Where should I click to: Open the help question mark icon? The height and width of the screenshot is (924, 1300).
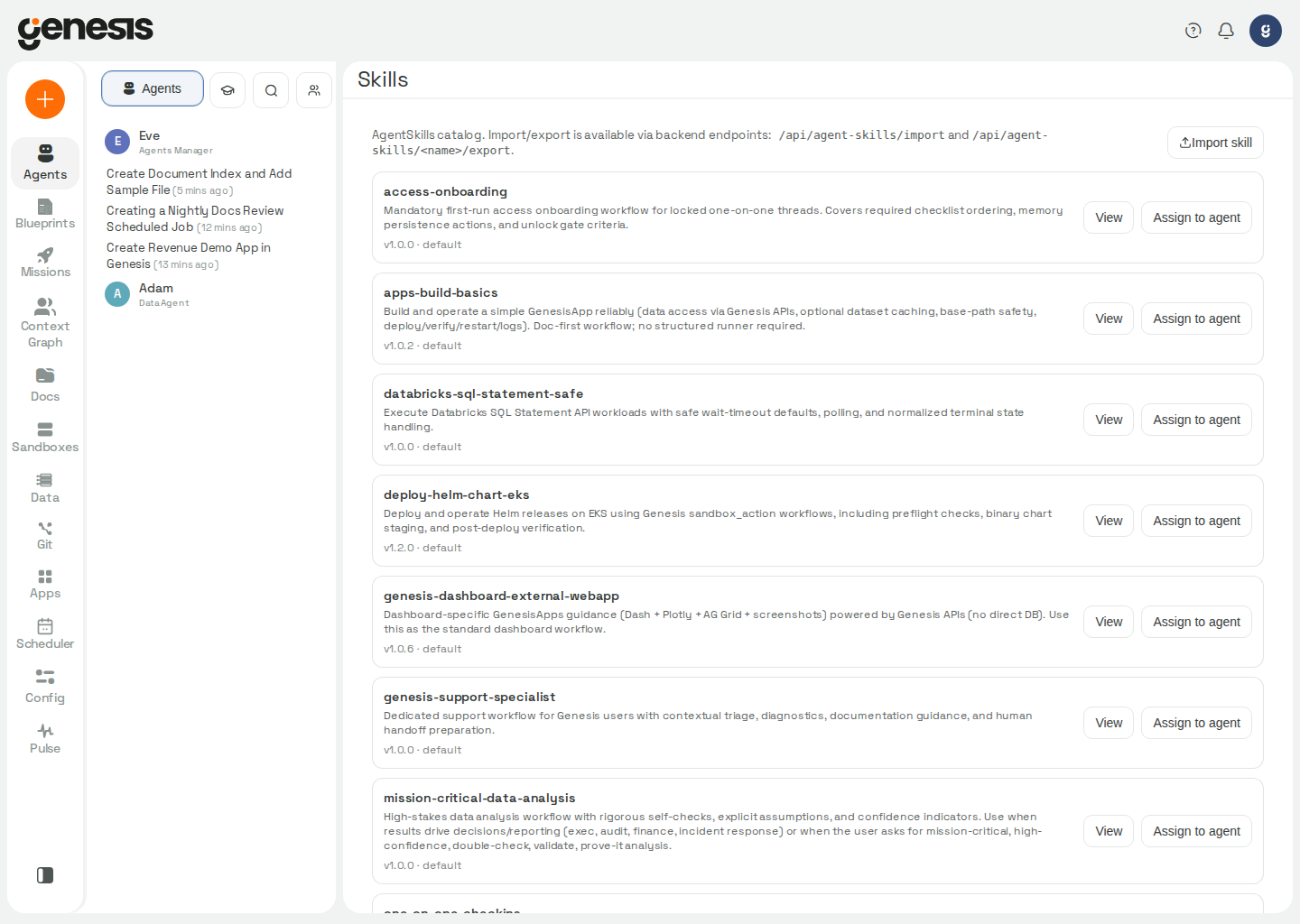coord(1193,31)
